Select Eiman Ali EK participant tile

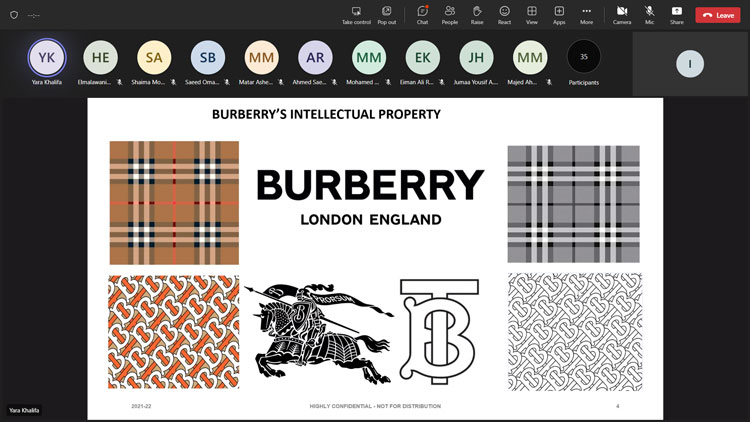pos(423,58)
